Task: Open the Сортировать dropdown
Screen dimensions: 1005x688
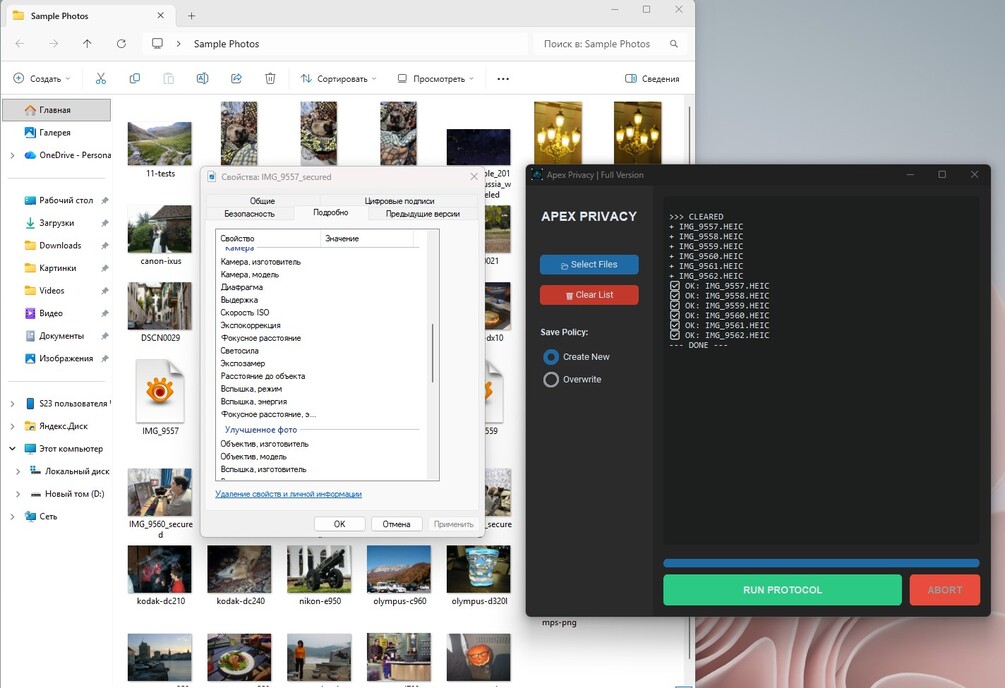Action: (x=338, y=78)
